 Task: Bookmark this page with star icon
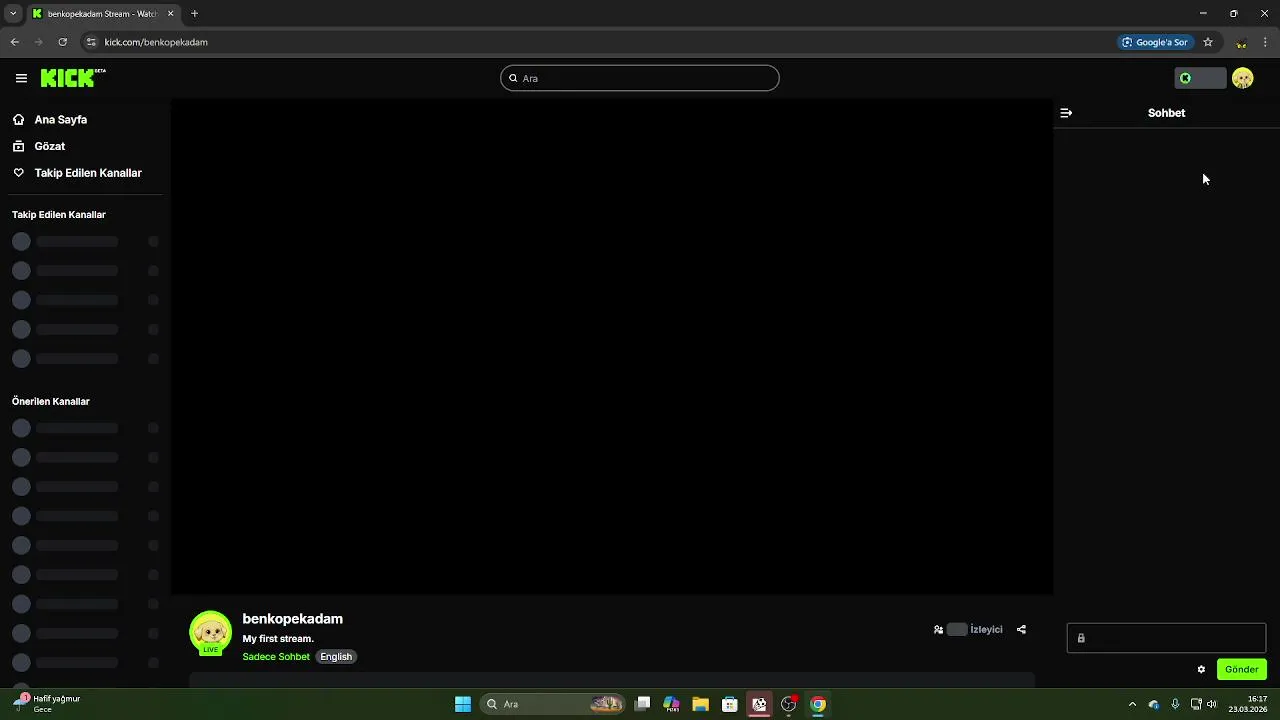coord(1208,42)
